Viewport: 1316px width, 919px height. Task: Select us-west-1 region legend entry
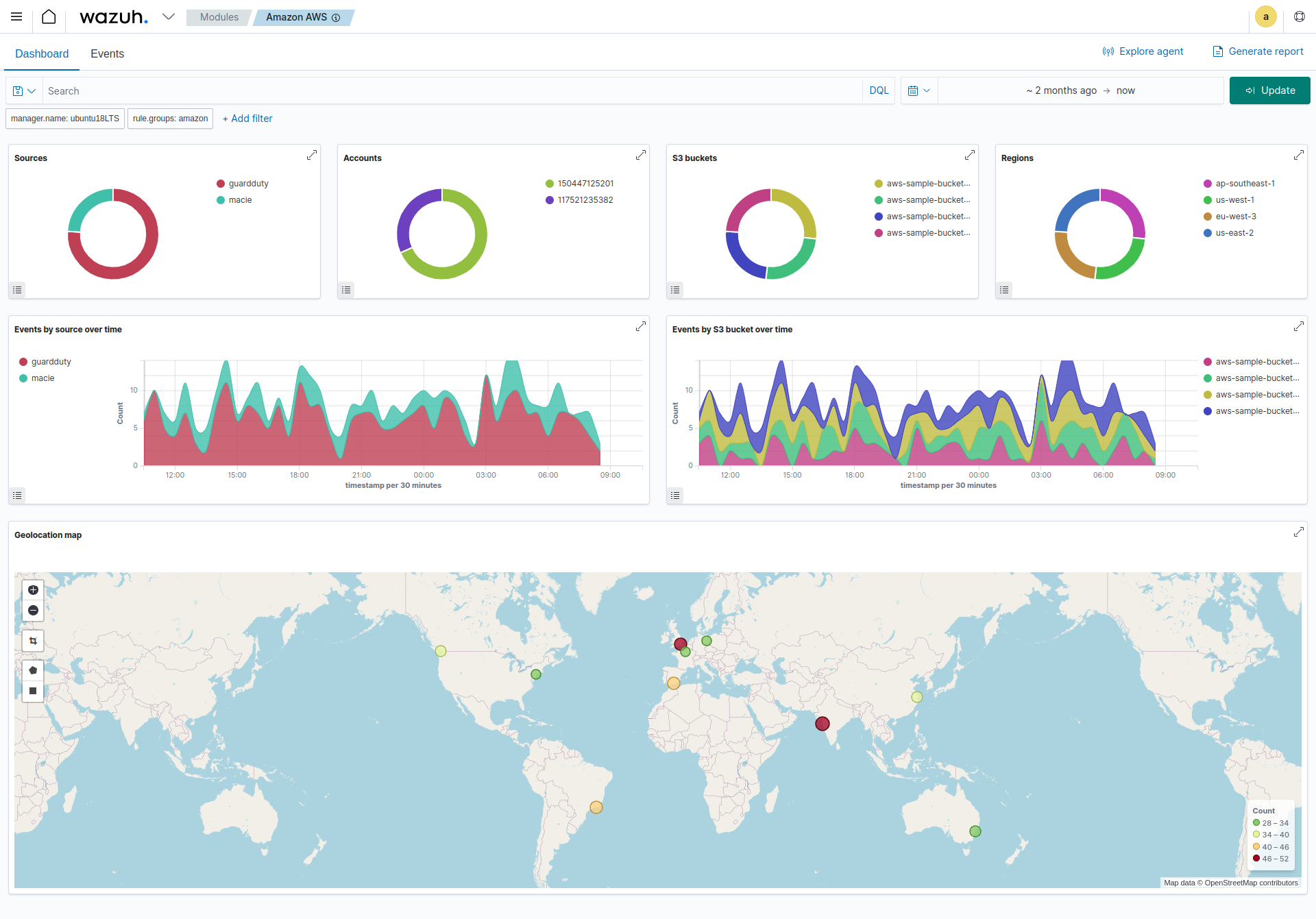tap(1229, 200)
